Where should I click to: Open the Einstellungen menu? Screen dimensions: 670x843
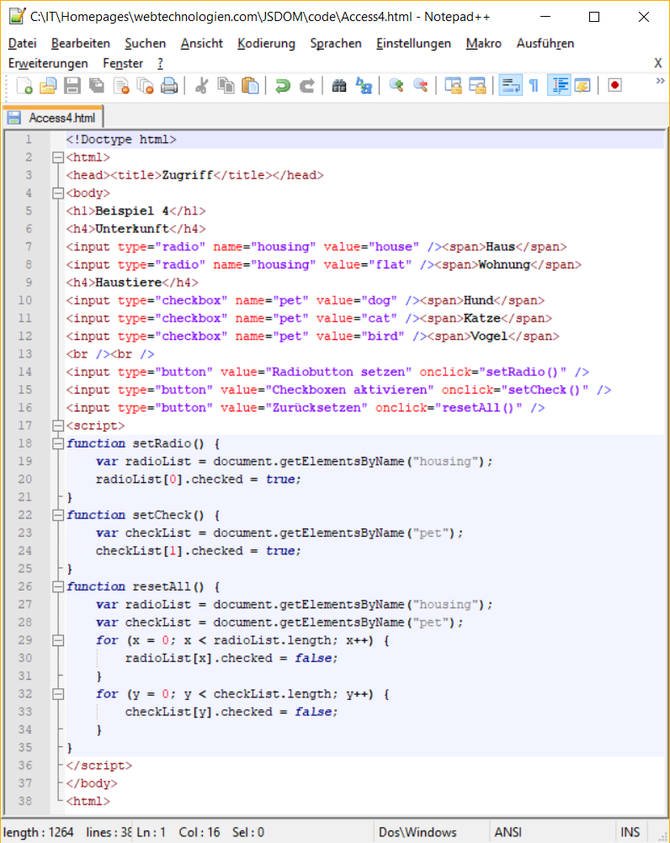coord(414,43)
